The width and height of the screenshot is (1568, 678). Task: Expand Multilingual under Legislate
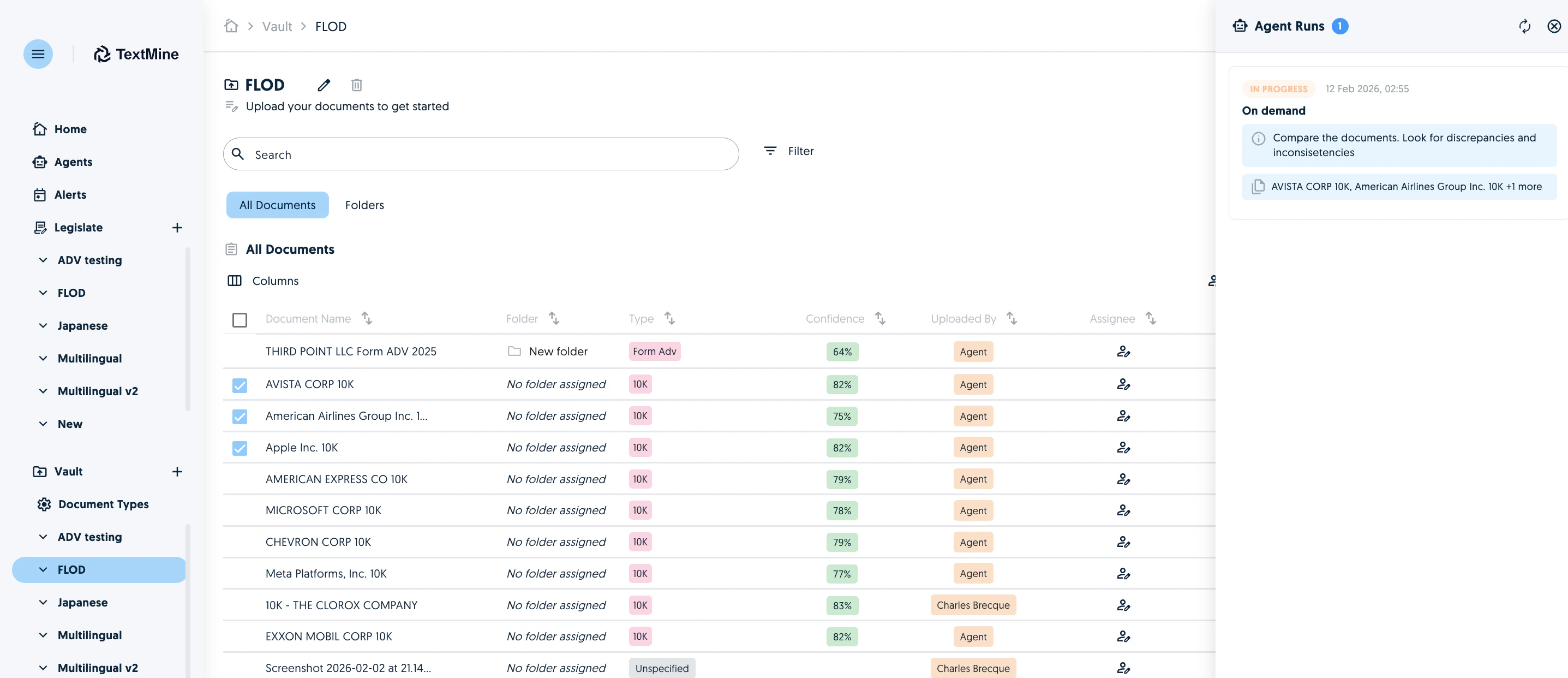[x=43, y=358]
